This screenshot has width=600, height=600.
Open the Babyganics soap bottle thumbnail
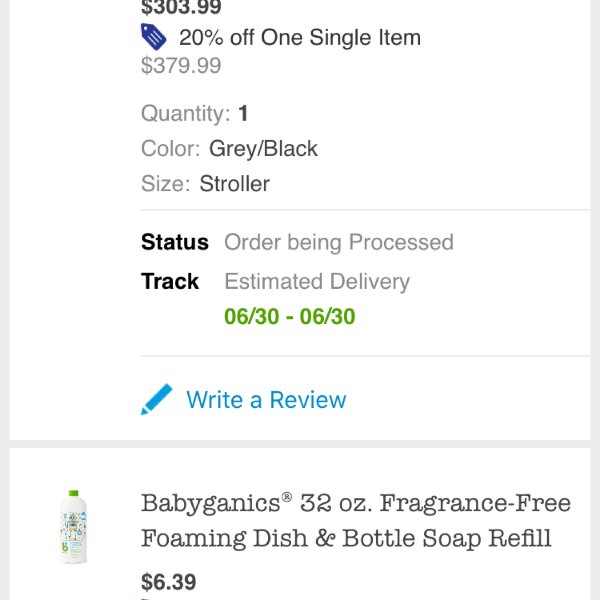click(x=74, y=527)
